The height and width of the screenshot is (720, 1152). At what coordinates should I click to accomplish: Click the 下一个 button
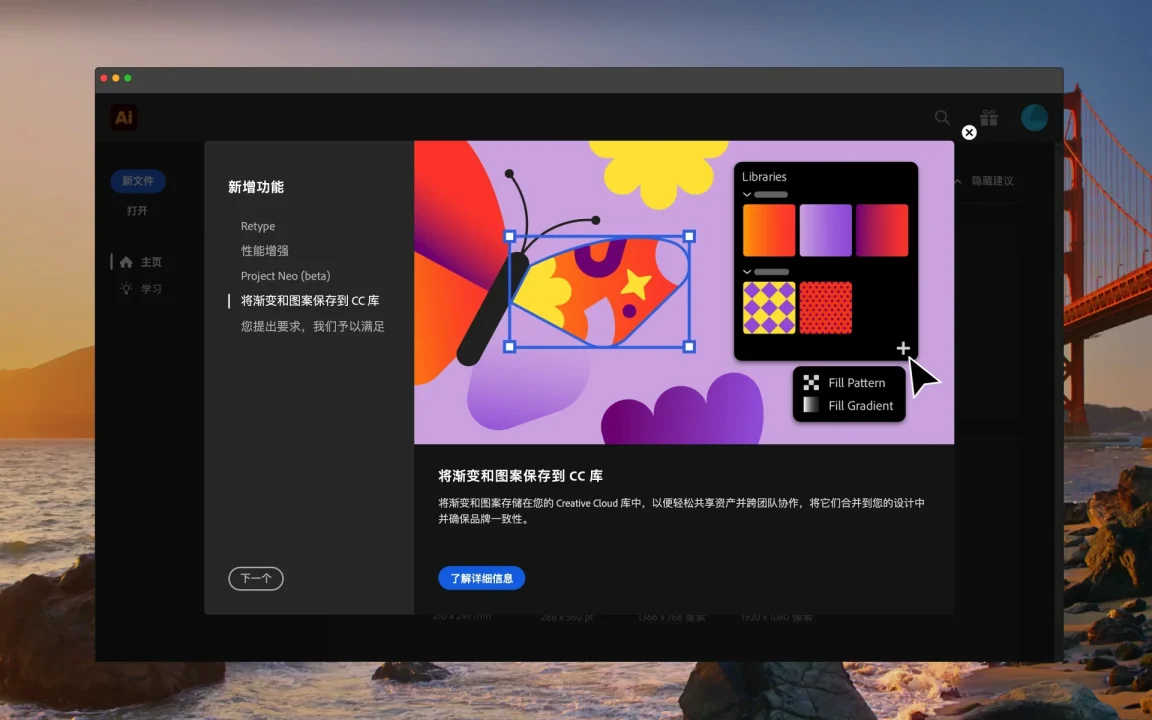pos(256,578)
